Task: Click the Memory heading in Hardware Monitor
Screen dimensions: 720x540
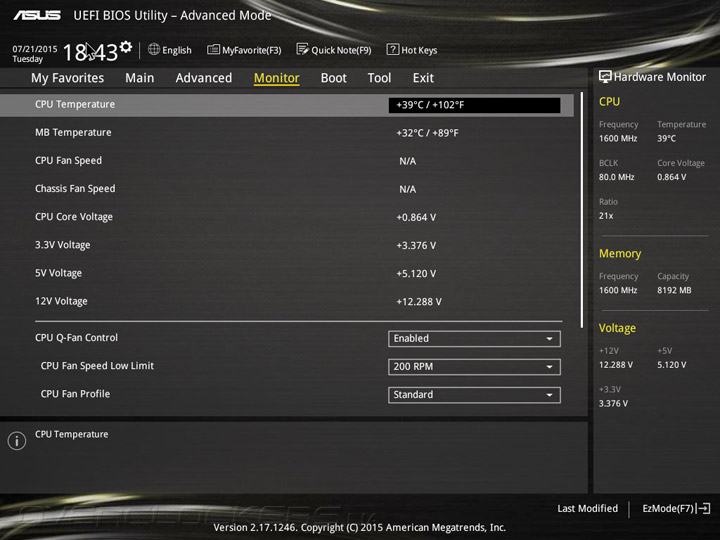Action: coord(620,253)
